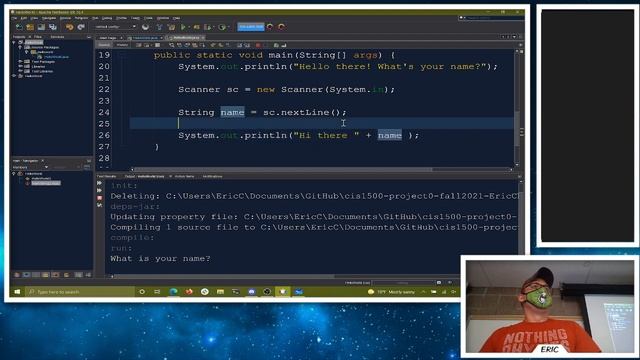Screen dimensions: 640x360
Task: Click the Re-run icon in Output panel
Action: [x=99, y=182]
